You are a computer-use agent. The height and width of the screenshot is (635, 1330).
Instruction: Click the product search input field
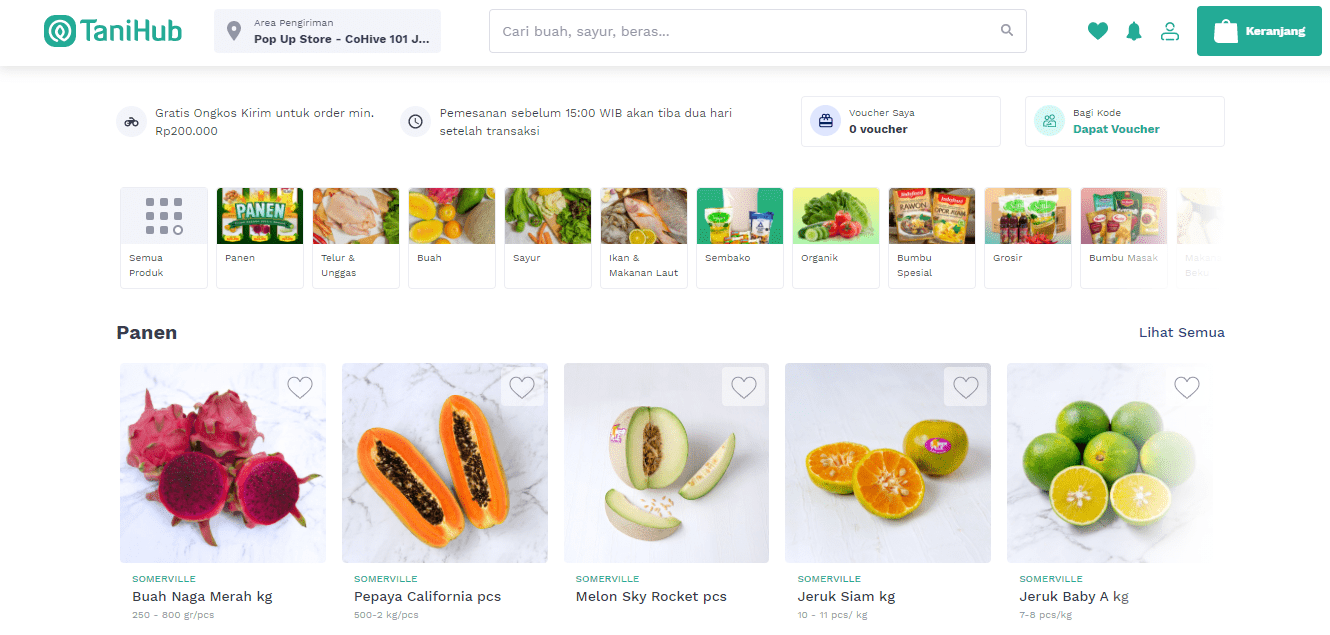745,31
